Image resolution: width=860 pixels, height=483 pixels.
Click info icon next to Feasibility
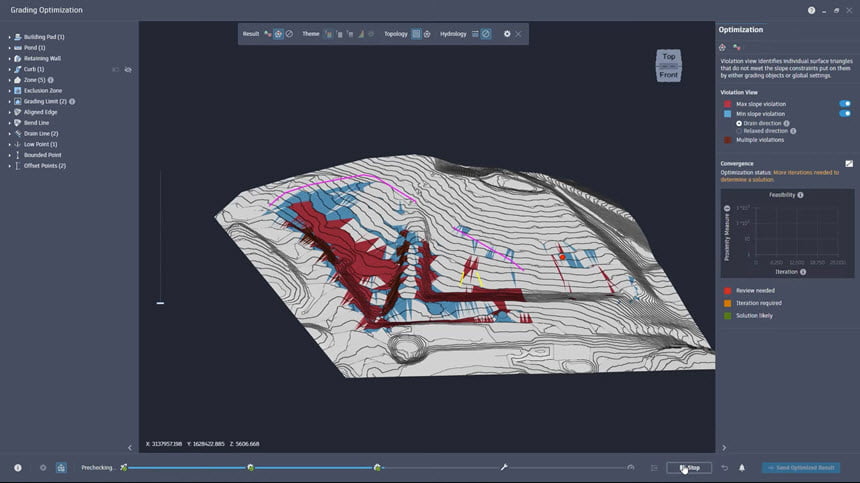[x=801, y=195]
